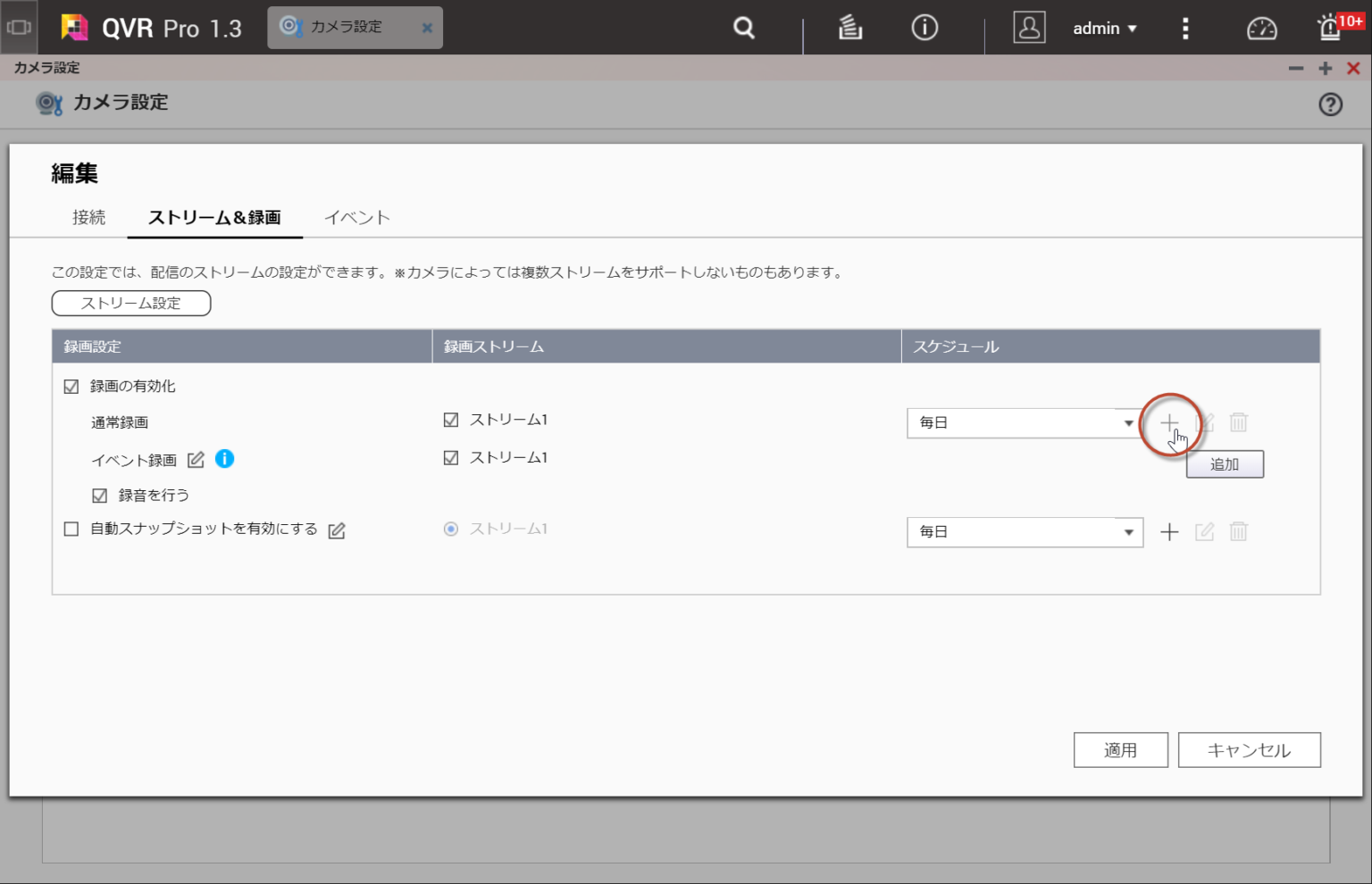Click the information circle icon in top bar

[x=924, y=28]
